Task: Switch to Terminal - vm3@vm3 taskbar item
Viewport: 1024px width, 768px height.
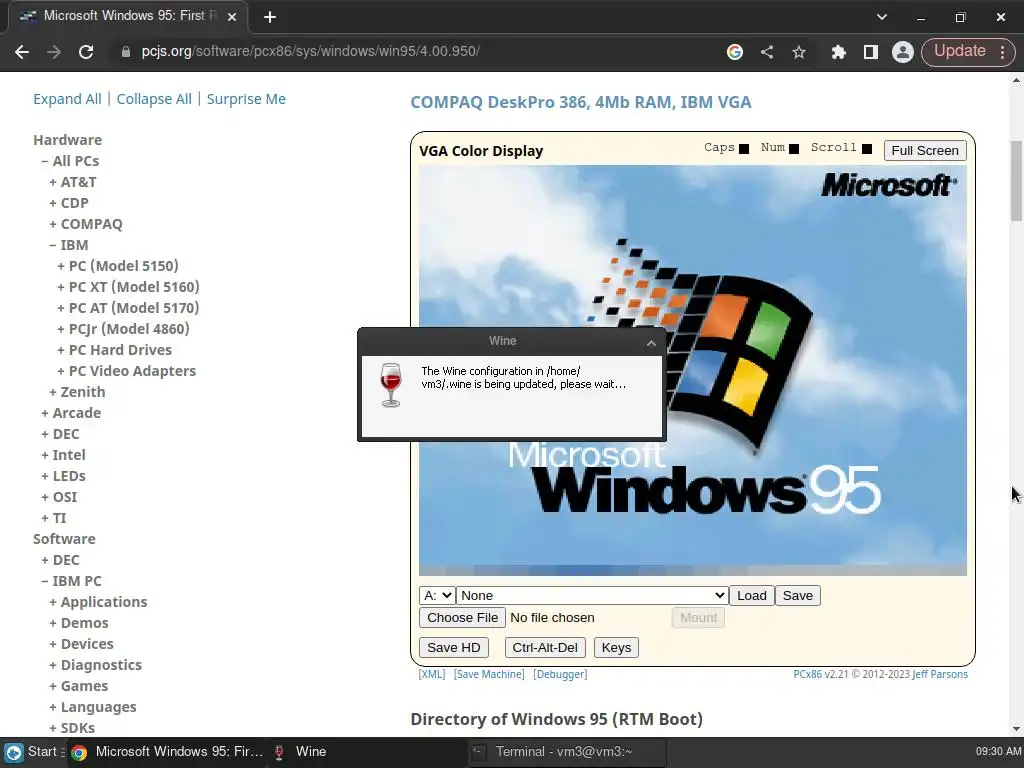Action: click(x=566, y=752)
